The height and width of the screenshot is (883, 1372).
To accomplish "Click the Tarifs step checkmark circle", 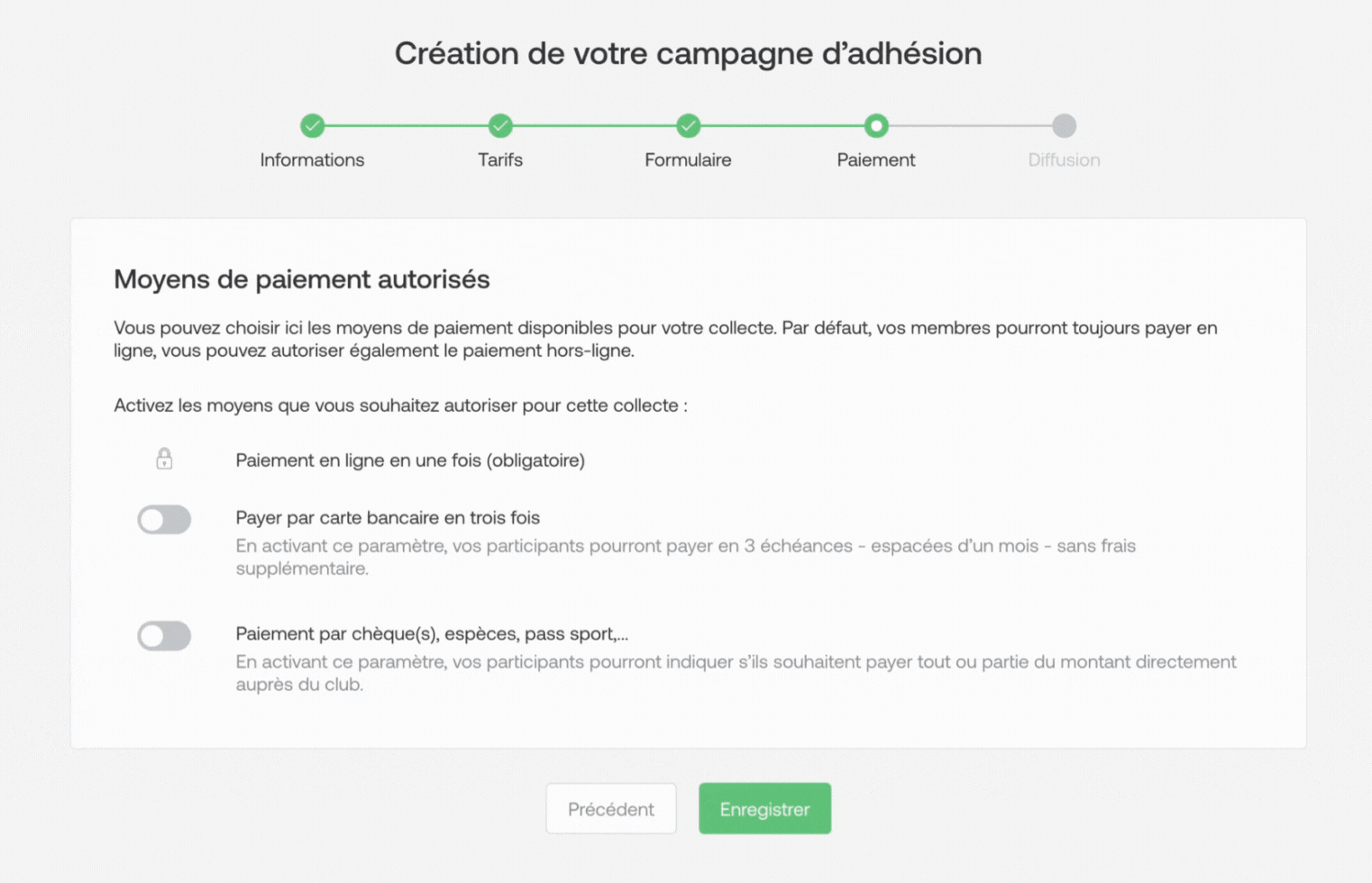I will click(x=500, y=125).
